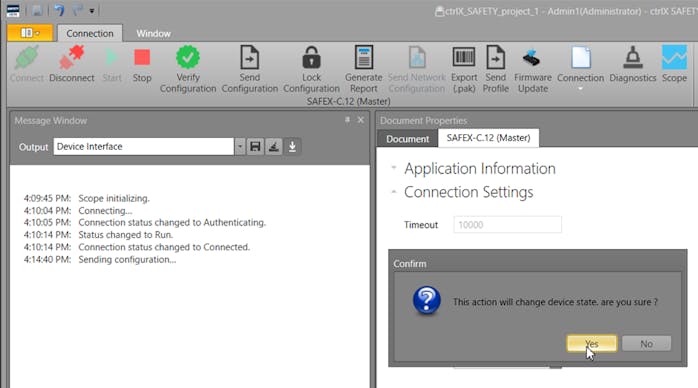
Task: Open quick access toolbar customize arrow
Action: pyautogui.click(x=92, y=11)
